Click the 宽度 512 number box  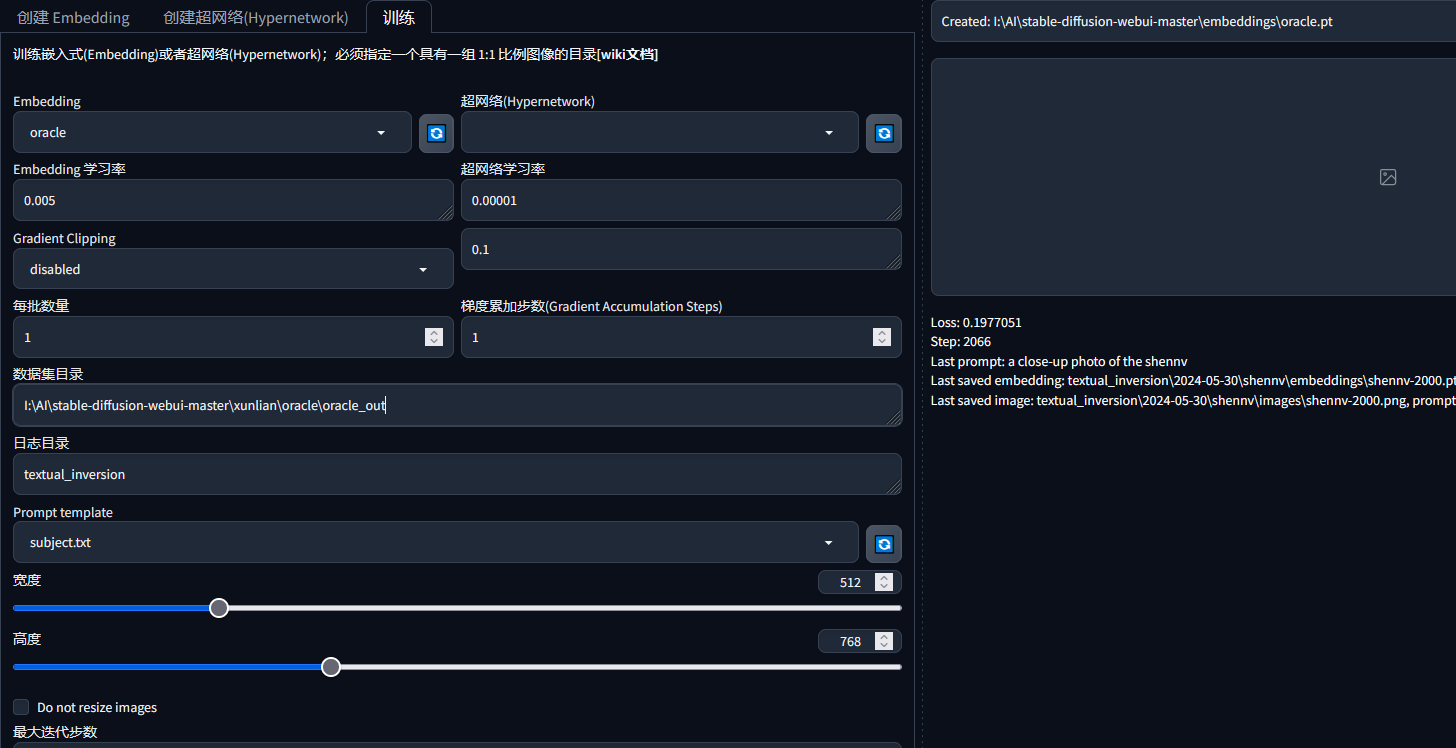850,582
